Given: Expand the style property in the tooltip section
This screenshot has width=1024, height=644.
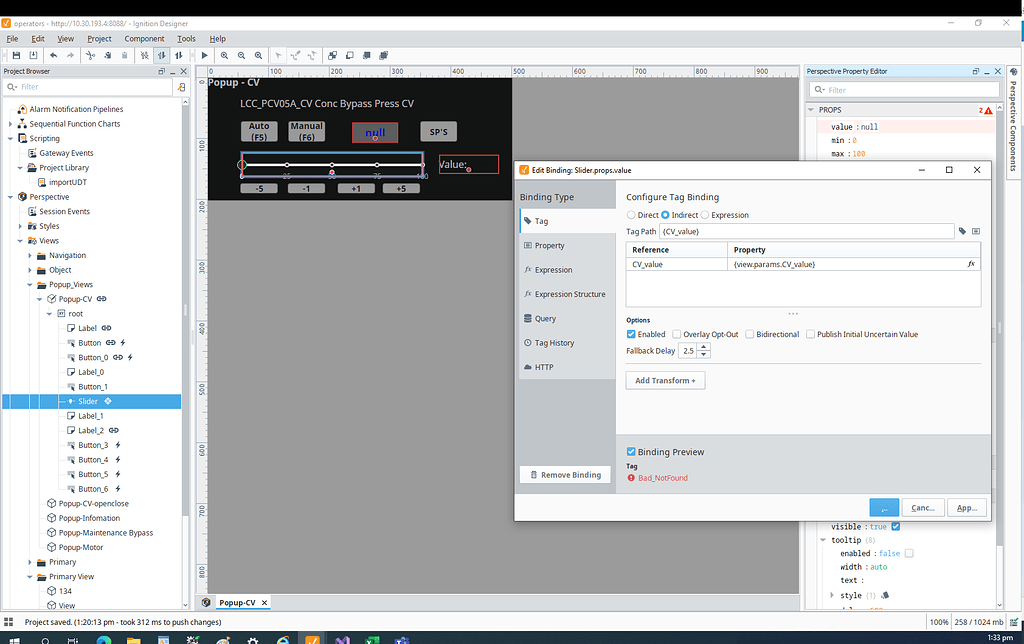Looking at the screenshot, I should point(832,595).
